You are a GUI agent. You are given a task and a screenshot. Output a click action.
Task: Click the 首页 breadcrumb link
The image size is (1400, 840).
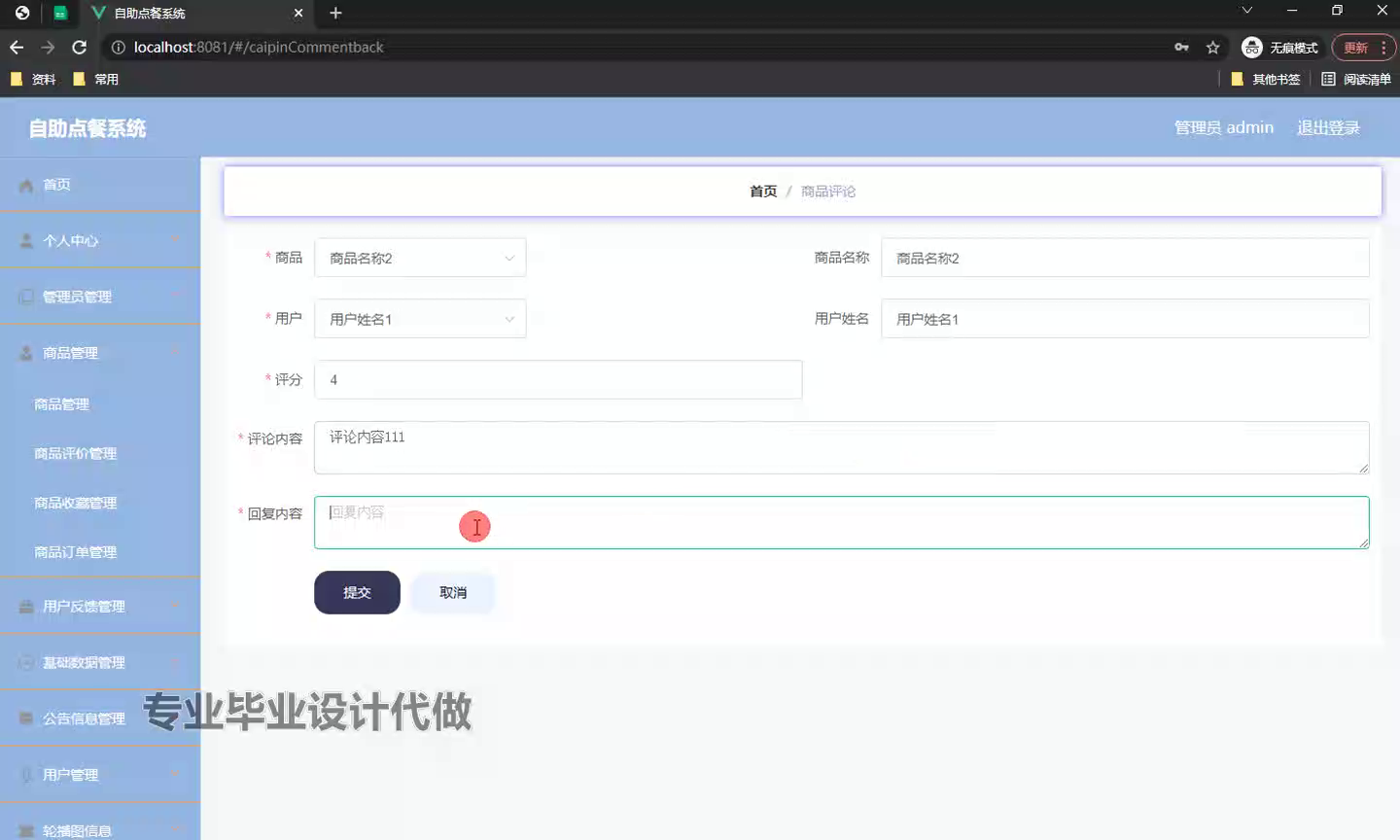763,192
